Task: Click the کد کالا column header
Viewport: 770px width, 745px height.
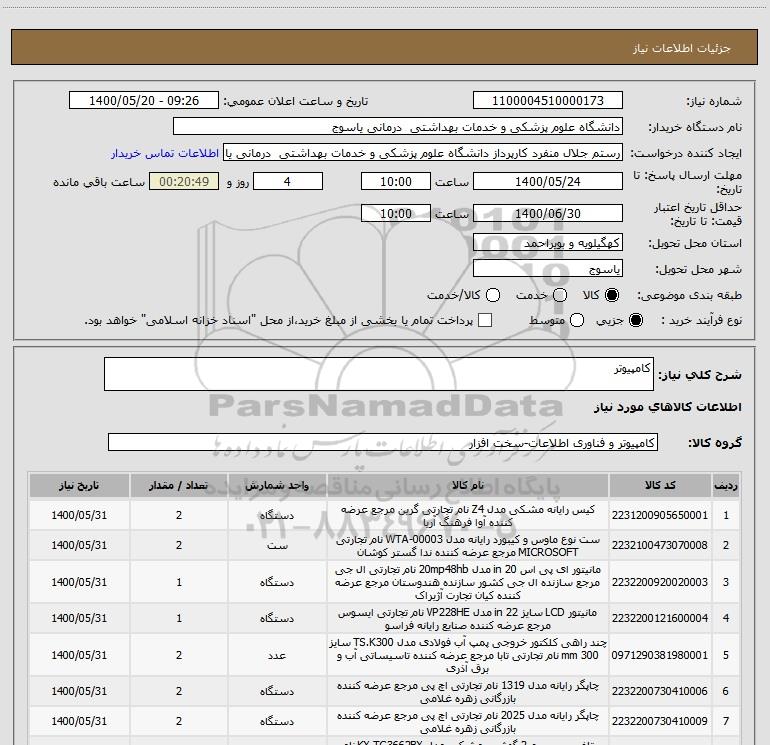Action: [660, 485]
